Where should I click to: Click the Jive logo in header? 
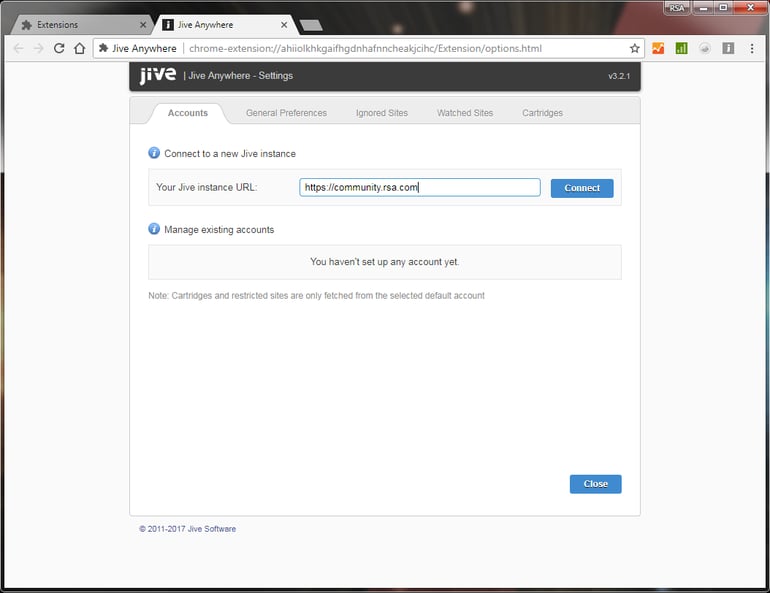[x=157, y=75]
